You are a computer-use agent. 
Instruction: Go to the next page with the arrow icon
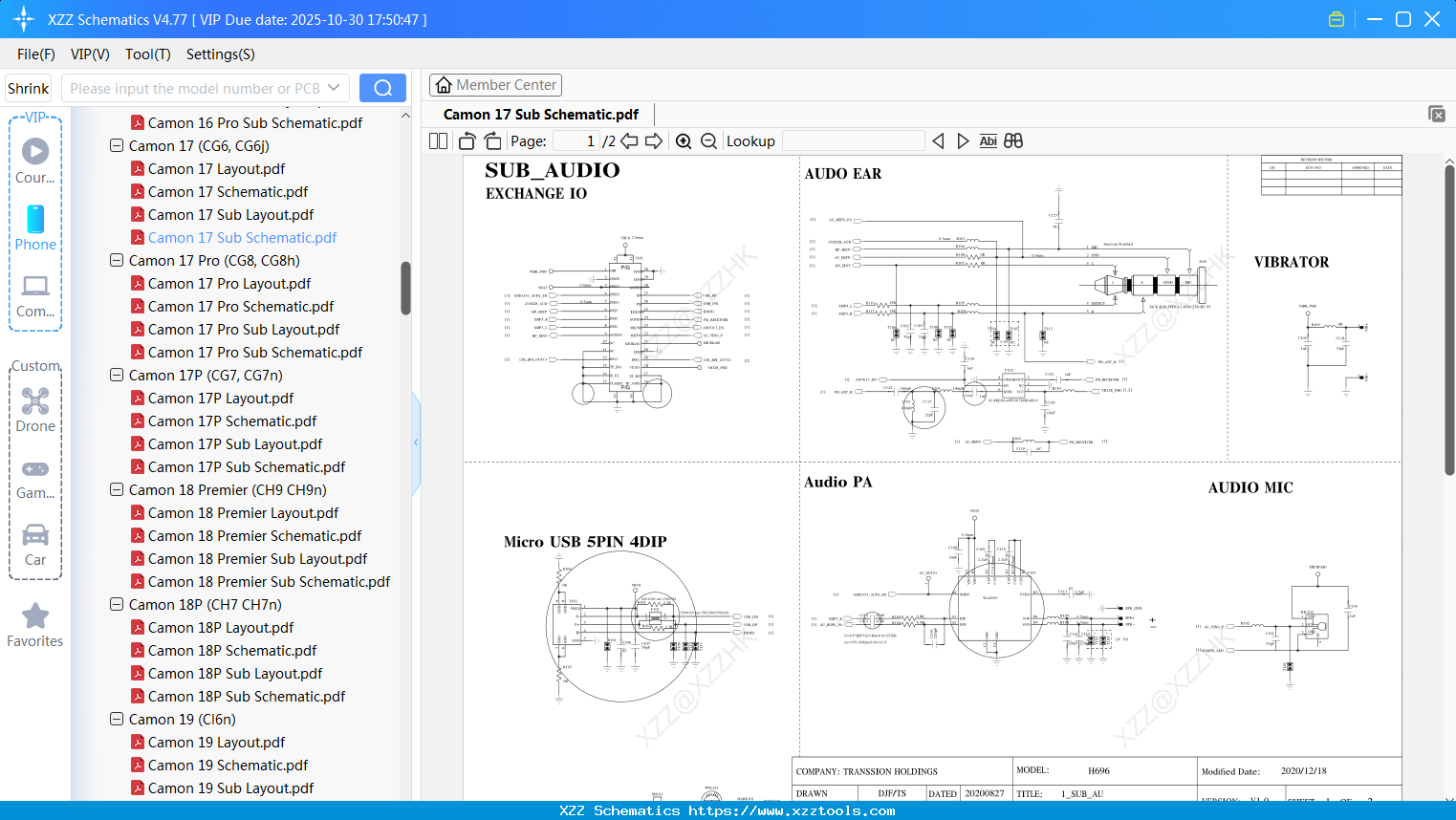pyautogui.click(x=655, y=140)
